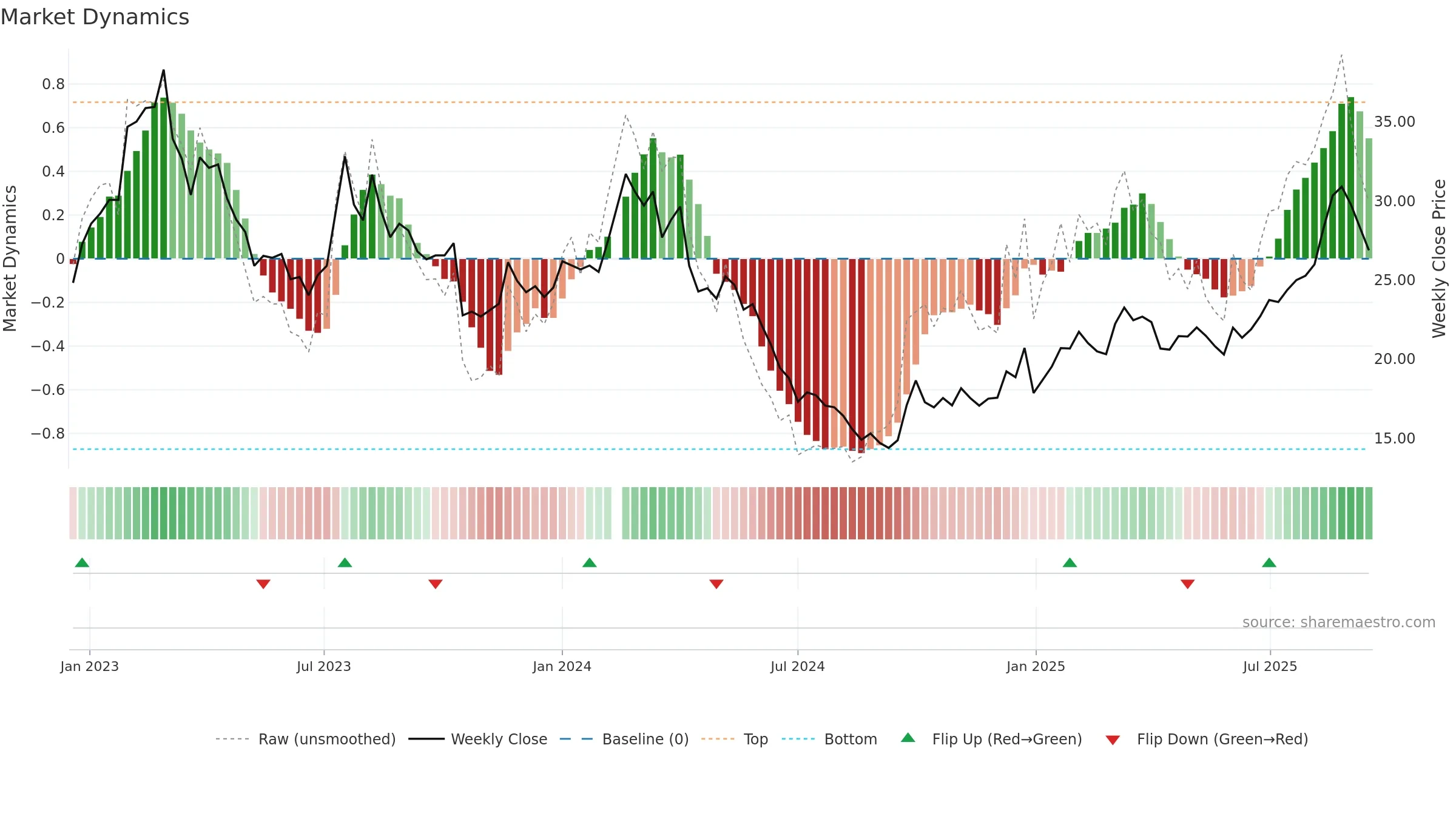Click the green flip-up triangle just after Jul 2023
1456x819 pixels.
(345, 562)
